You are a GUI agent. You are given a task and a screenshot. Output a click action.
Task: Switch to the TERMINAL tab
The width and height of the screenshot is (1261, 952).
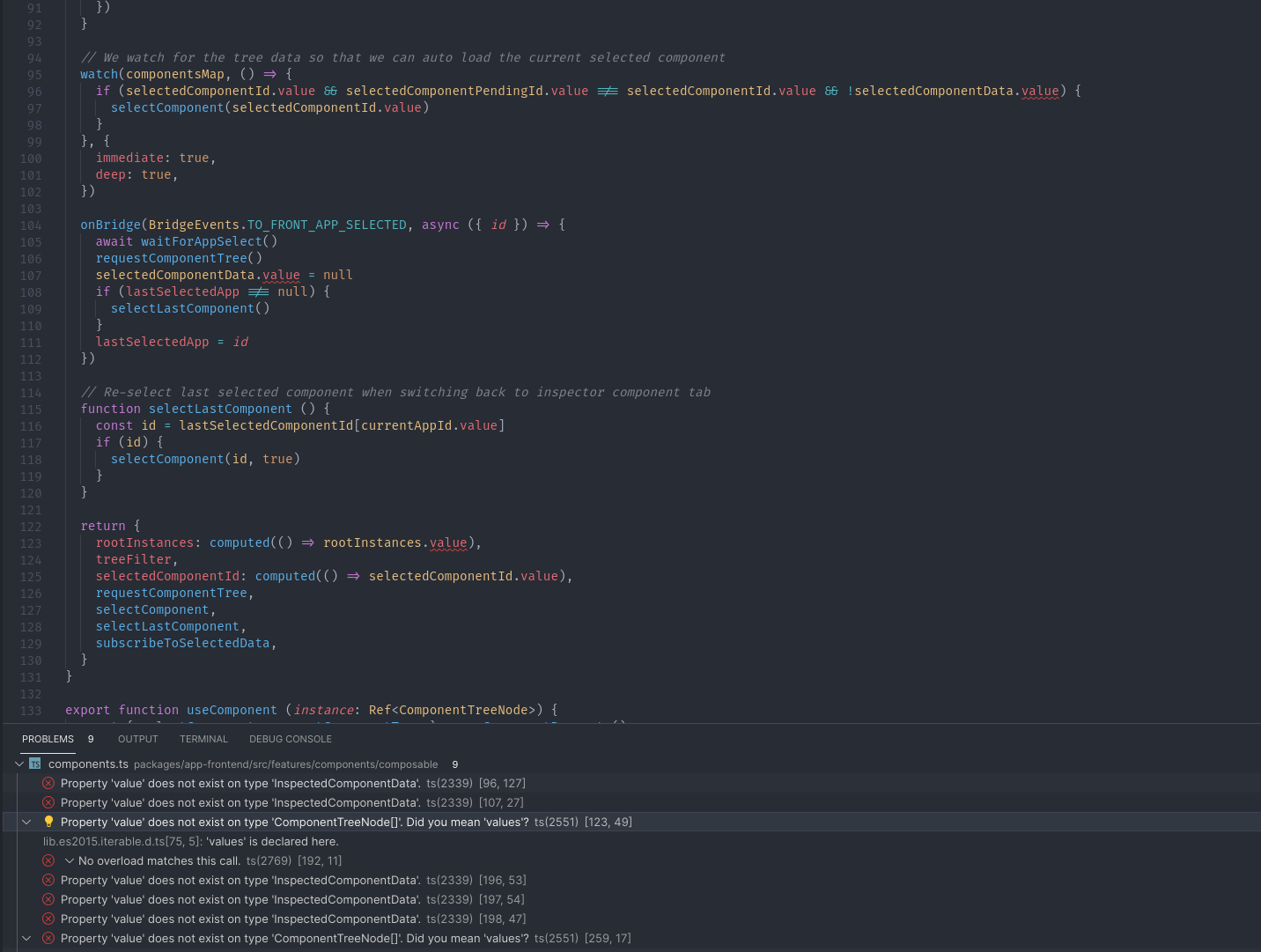pyautogui.click(x=203, y=739)
